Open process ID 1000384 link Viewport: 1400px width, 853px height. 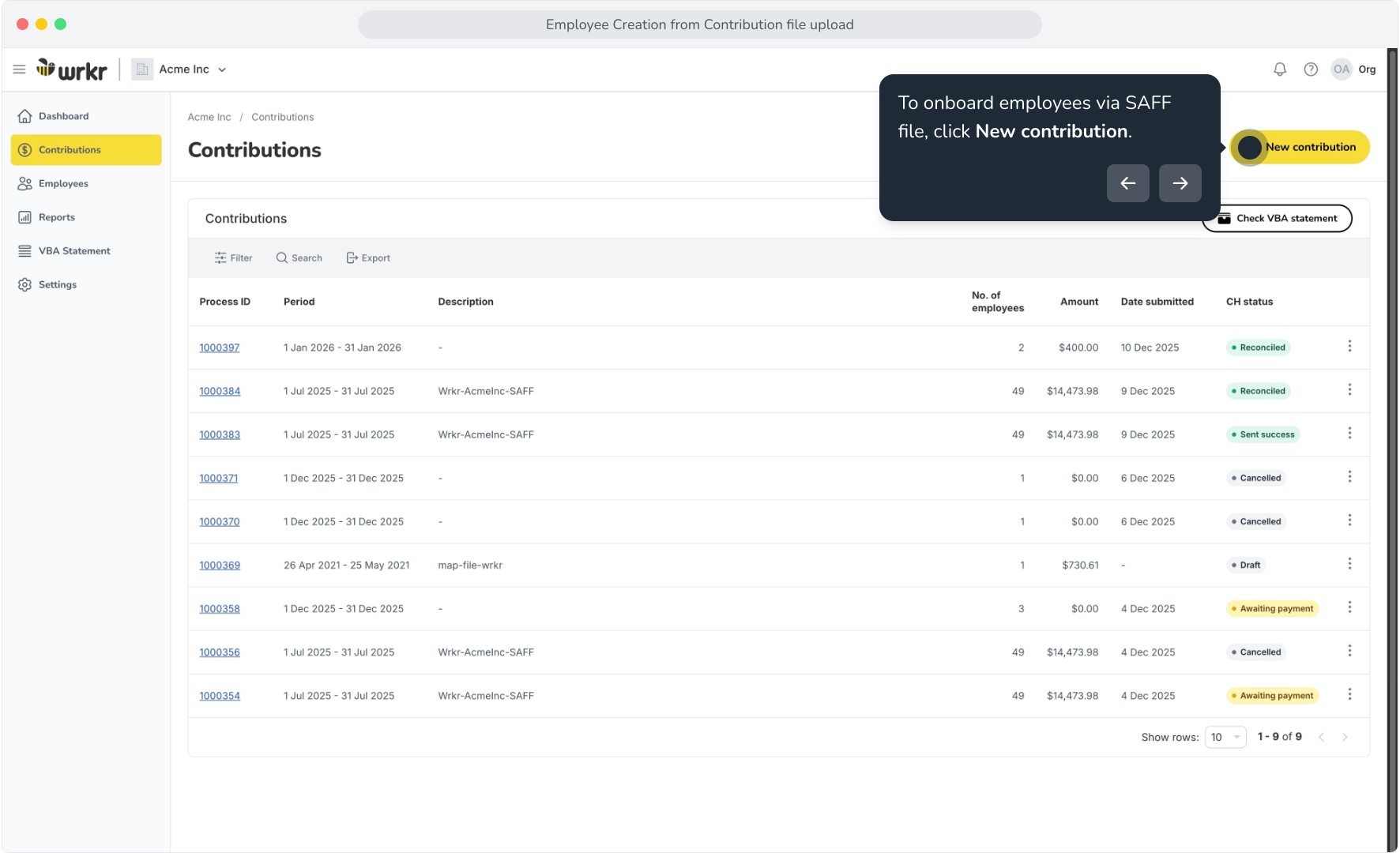pos(220,391)
